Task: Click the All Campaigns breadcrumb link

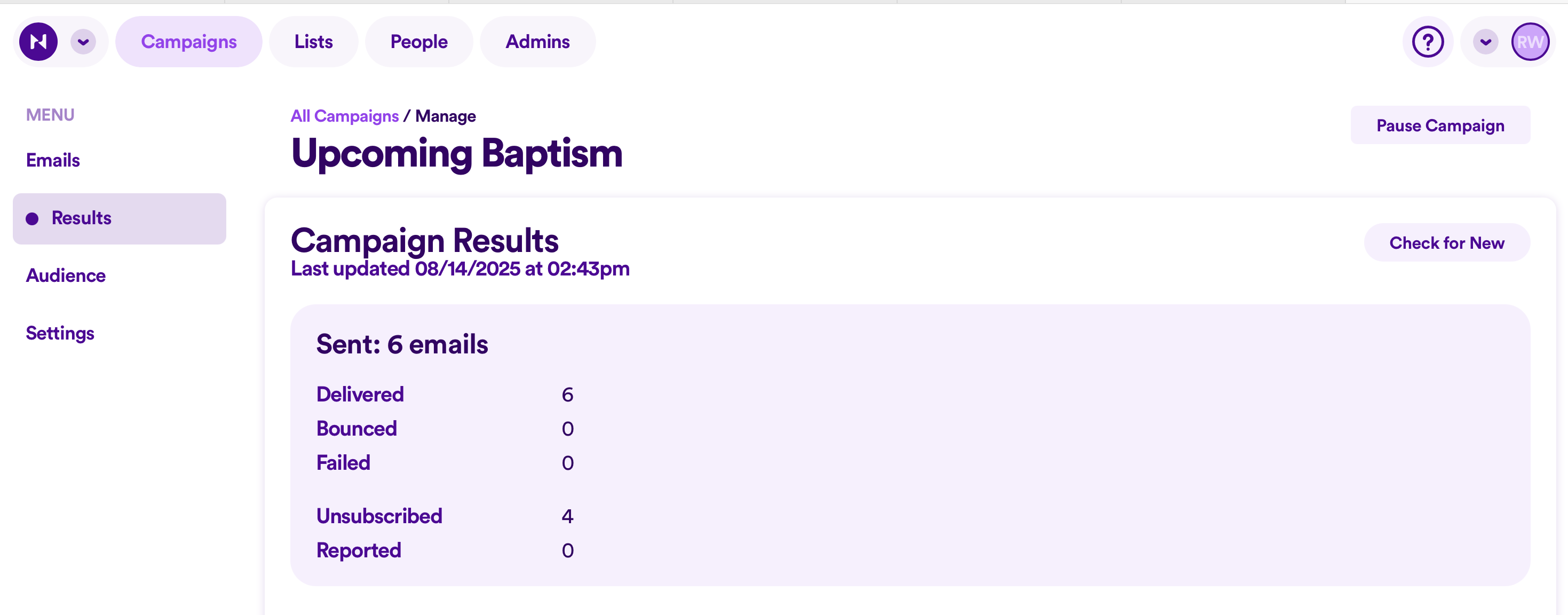Action: coord(345,116)
